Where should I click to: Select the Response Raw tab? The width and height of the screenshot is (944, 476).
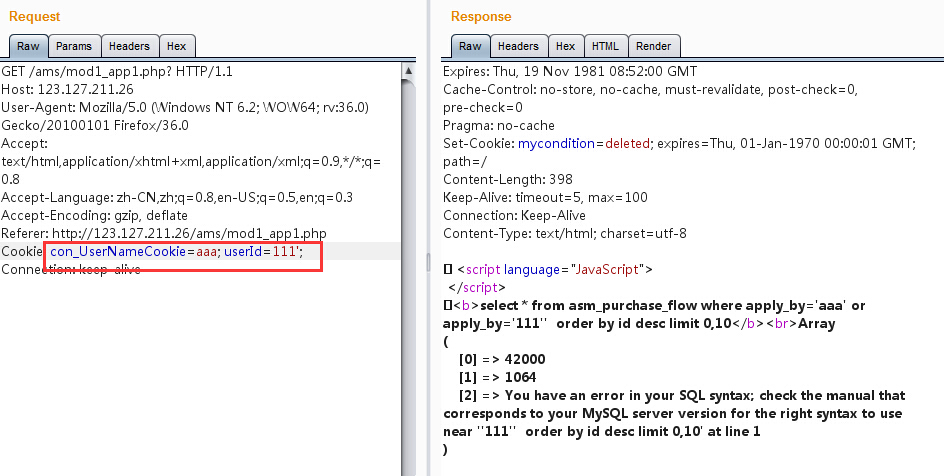(470, 46)
